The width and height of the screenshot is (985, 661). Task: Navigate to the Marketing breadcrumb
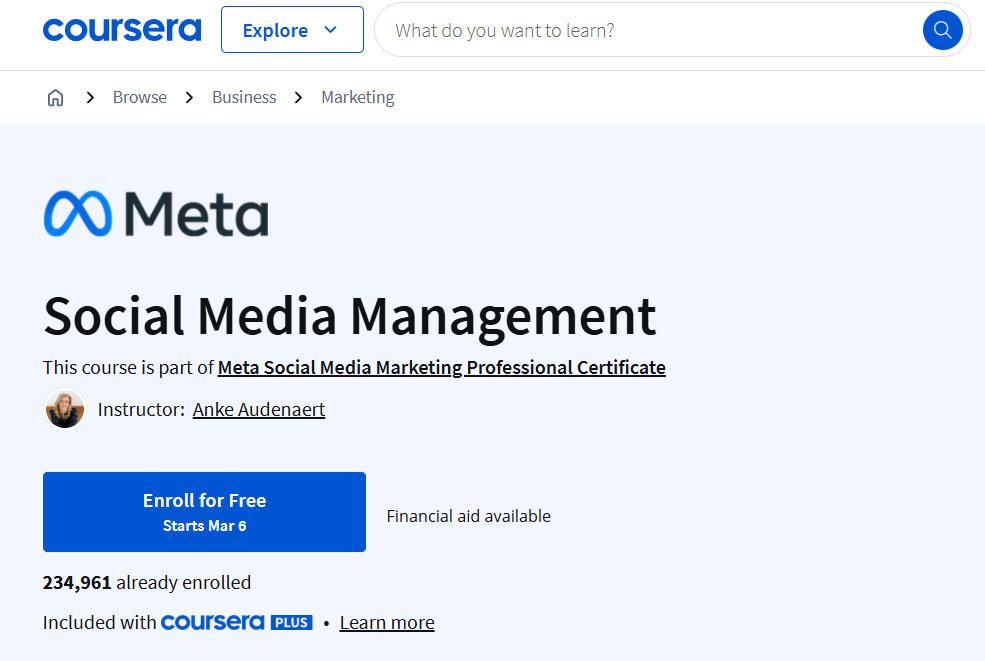(357, 97)
